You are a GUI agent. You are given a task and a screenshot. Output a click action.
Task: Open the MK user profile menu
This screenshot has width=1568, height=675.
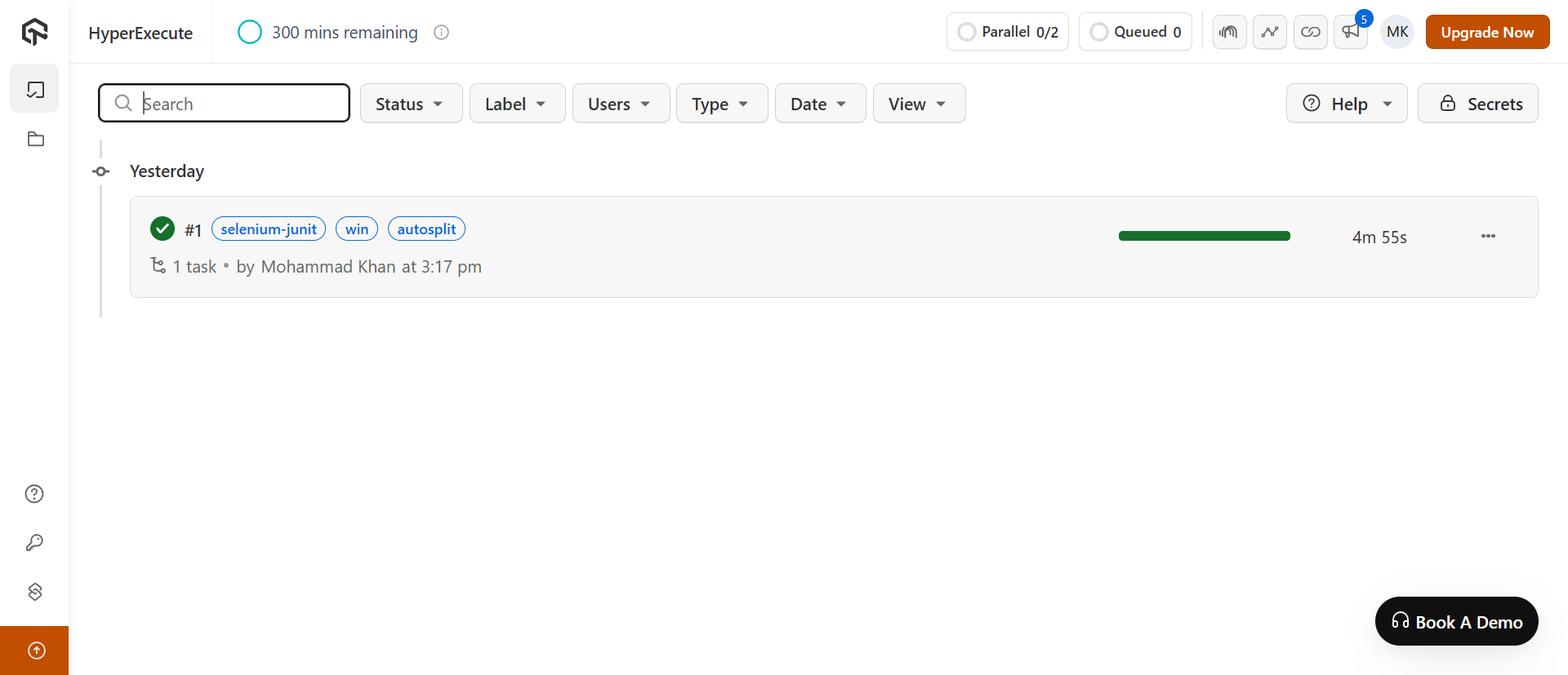(x=1397, y=33)
